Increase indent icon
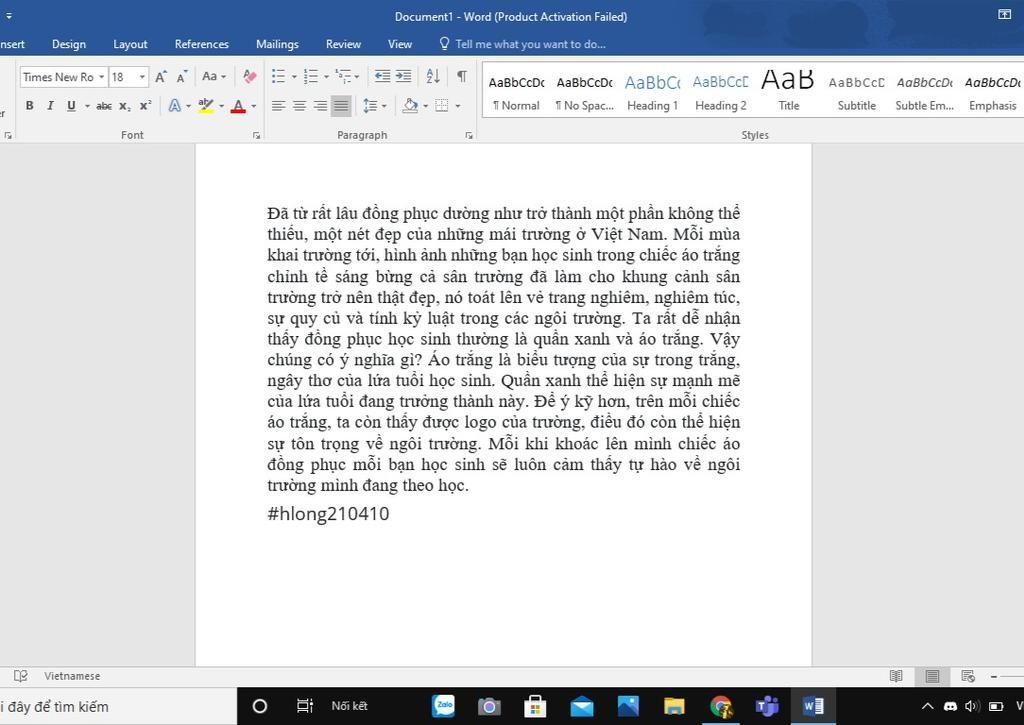 point(404,76)
